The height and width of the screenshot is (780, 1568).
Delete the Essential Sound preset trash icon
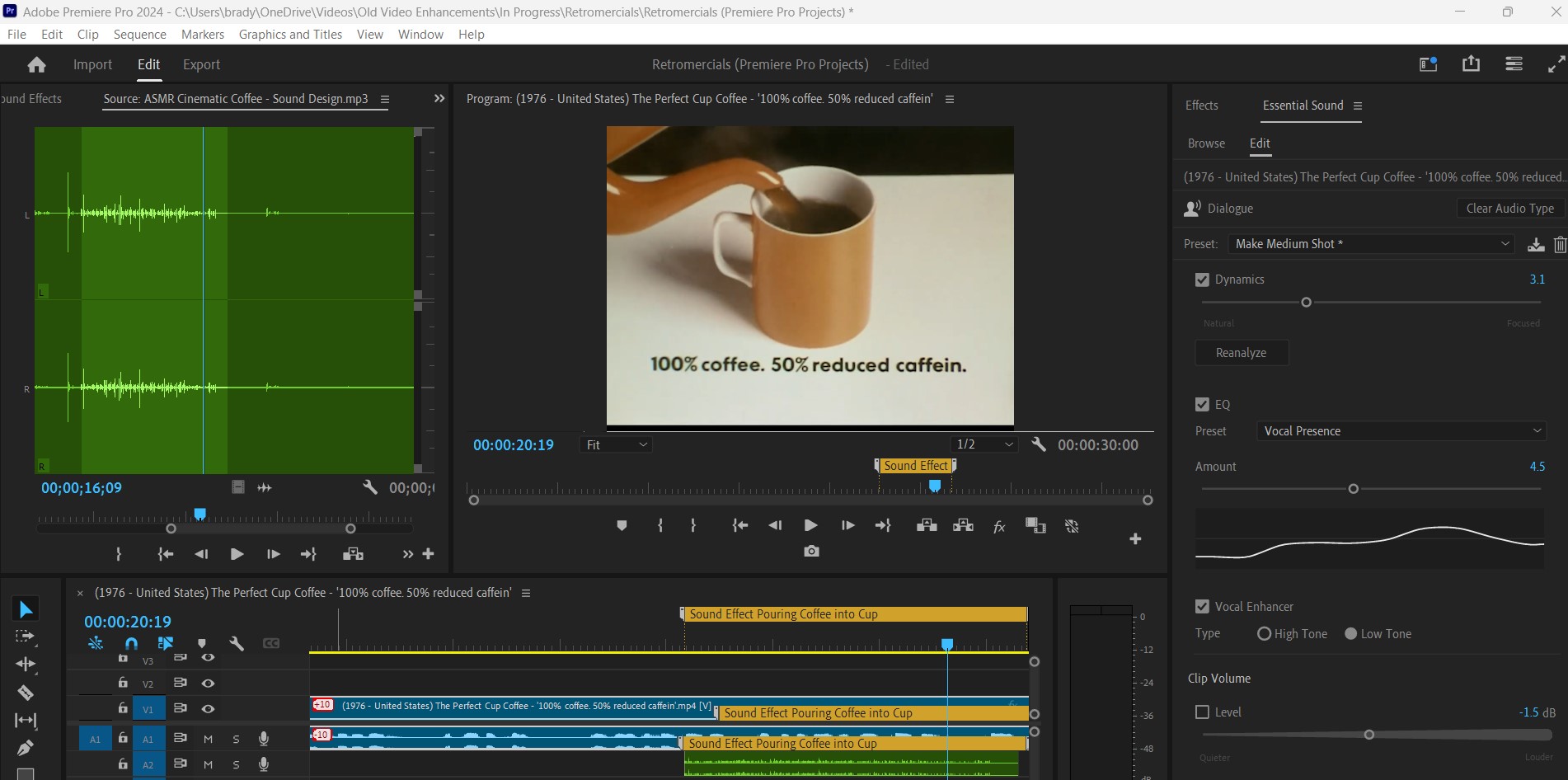pyautogui.click(x=1560, y=244)
